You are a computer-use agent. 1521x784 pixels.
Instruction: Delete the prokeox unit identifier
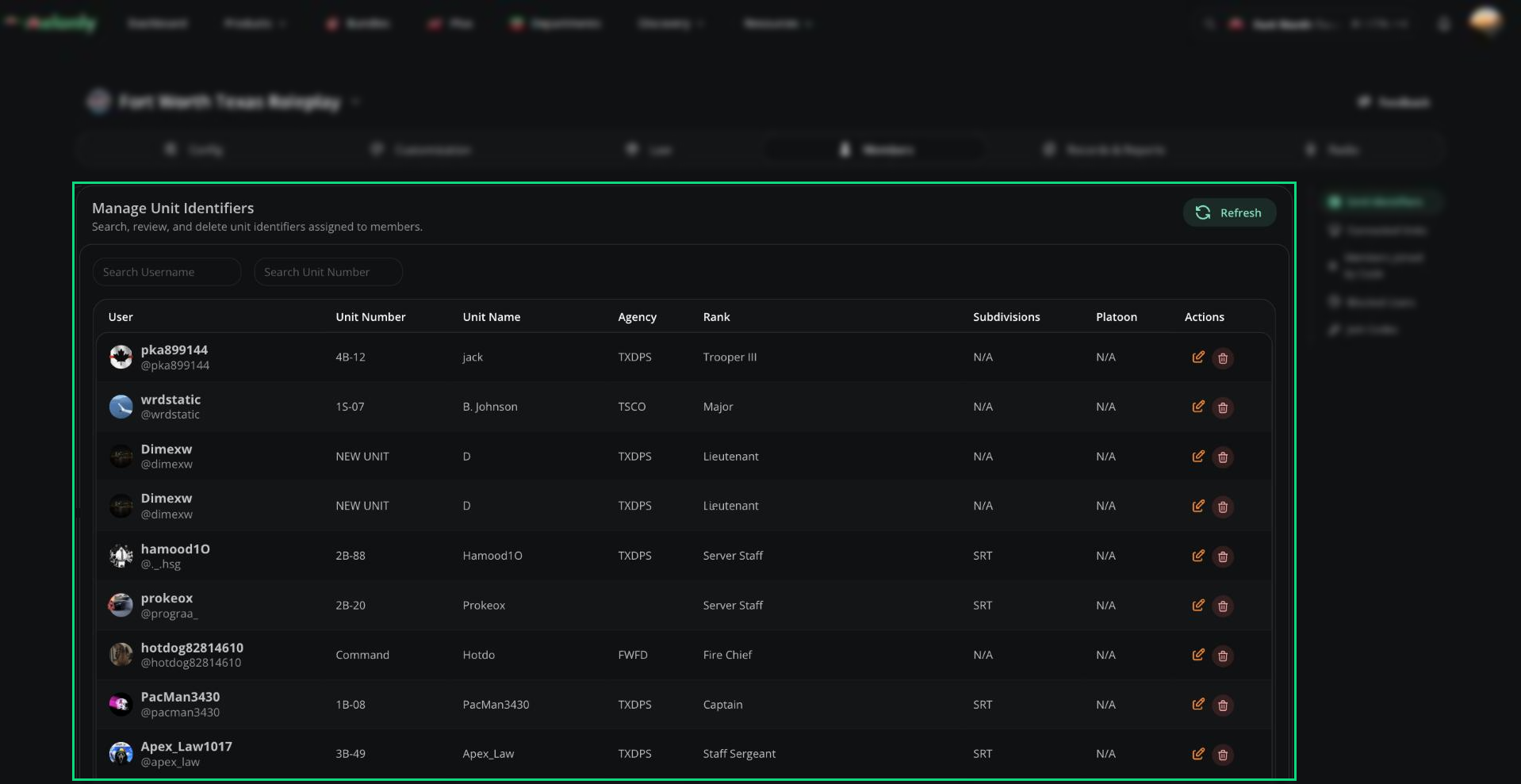(x=1223, y=606)
